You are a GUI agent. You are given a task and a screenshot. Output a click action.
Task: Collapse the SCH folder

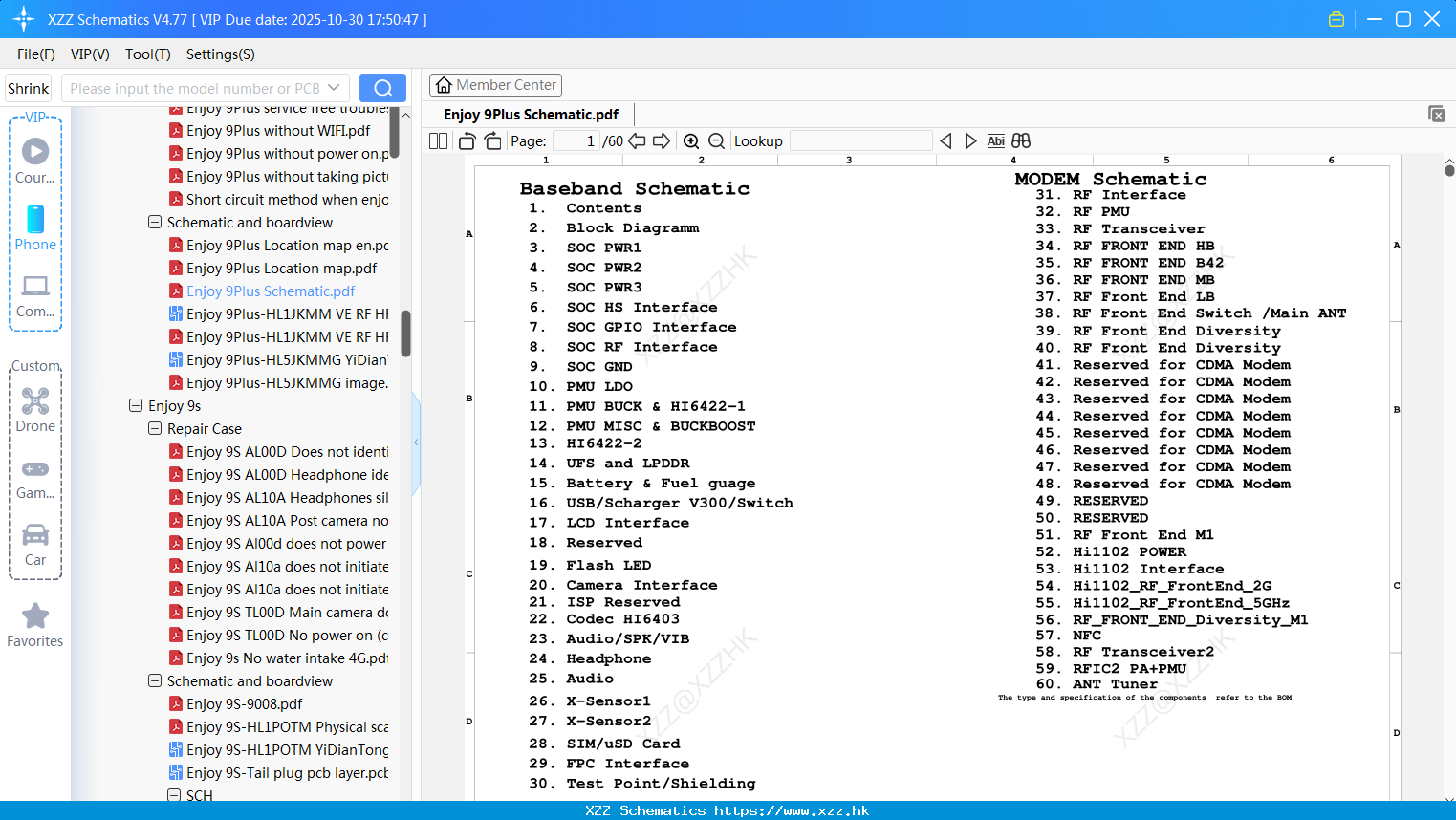click(174, 795)
